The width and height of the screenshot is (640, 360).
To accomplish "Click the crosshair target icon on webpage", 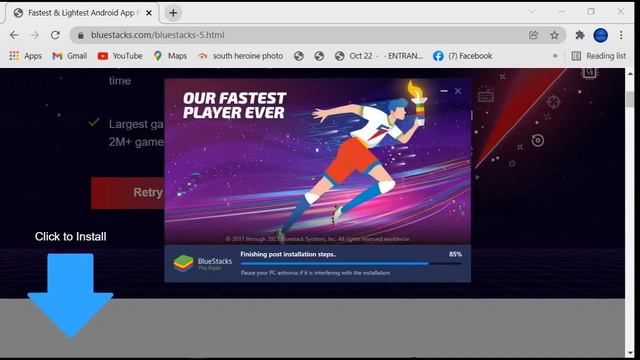I will pyautogui.click(x=553, y=102).
